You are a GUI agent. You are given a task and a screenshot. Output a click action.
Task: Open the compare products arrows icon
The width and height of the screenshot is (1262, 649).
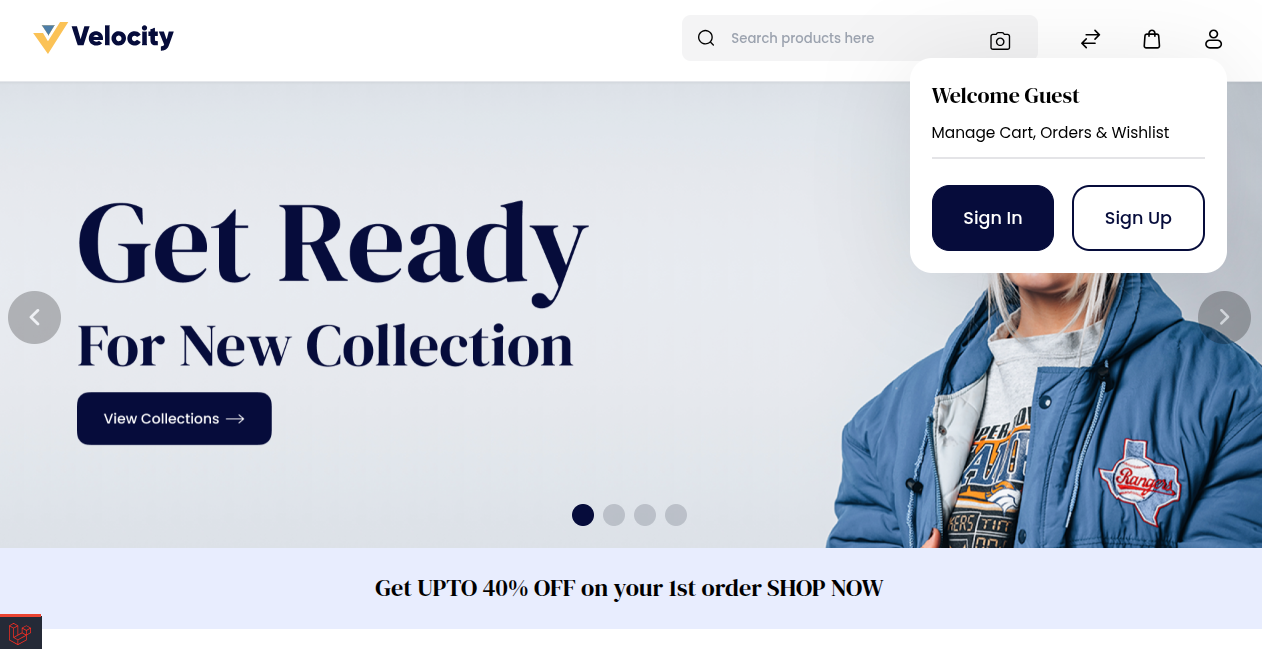click(x=1090, y=39)
